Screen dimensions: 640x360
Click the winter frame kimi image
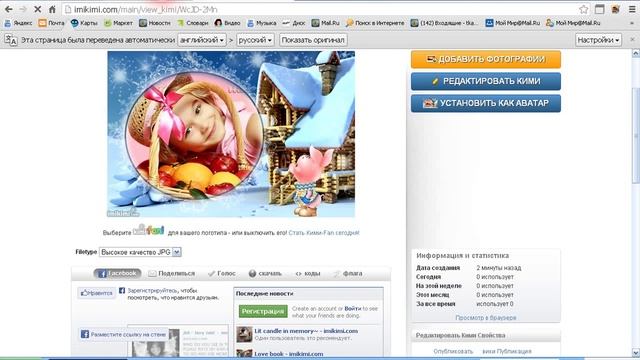tap(231, 134)
